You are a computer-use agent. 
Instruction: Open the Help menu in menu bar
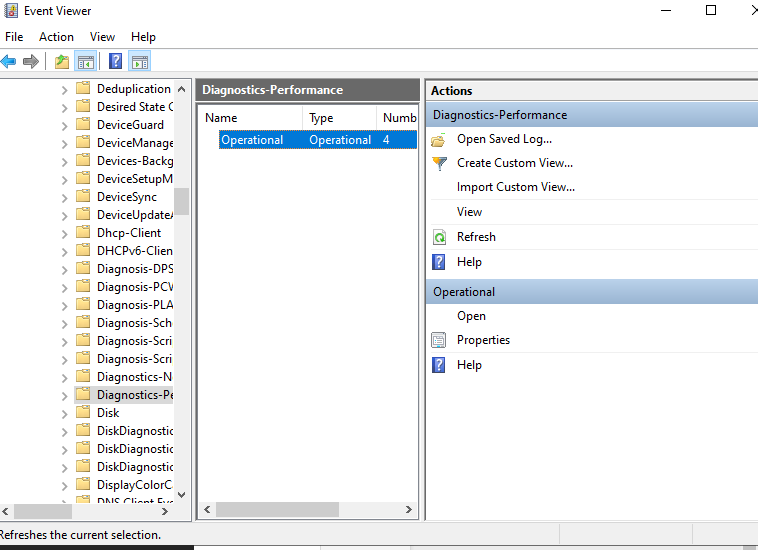(143, 37)
